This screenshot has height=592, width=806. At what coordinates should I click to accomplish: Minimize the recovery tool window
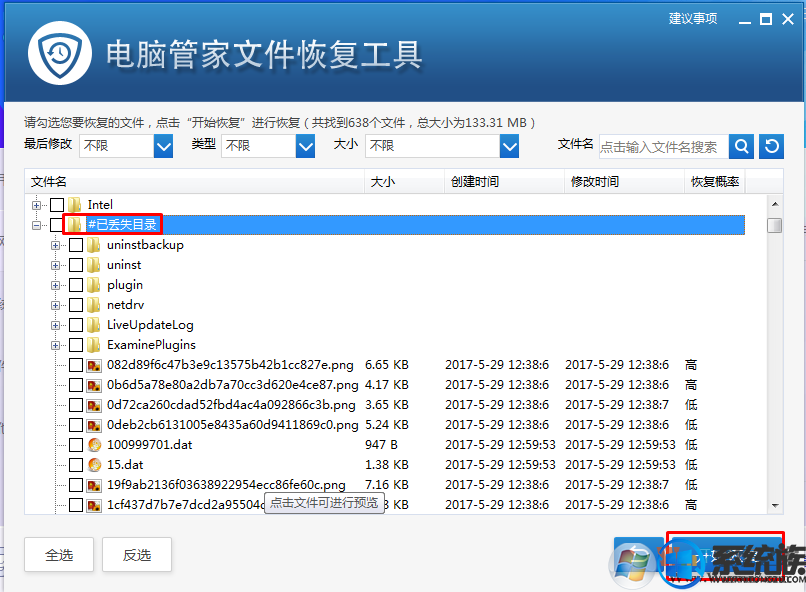(x=745, y=20)
